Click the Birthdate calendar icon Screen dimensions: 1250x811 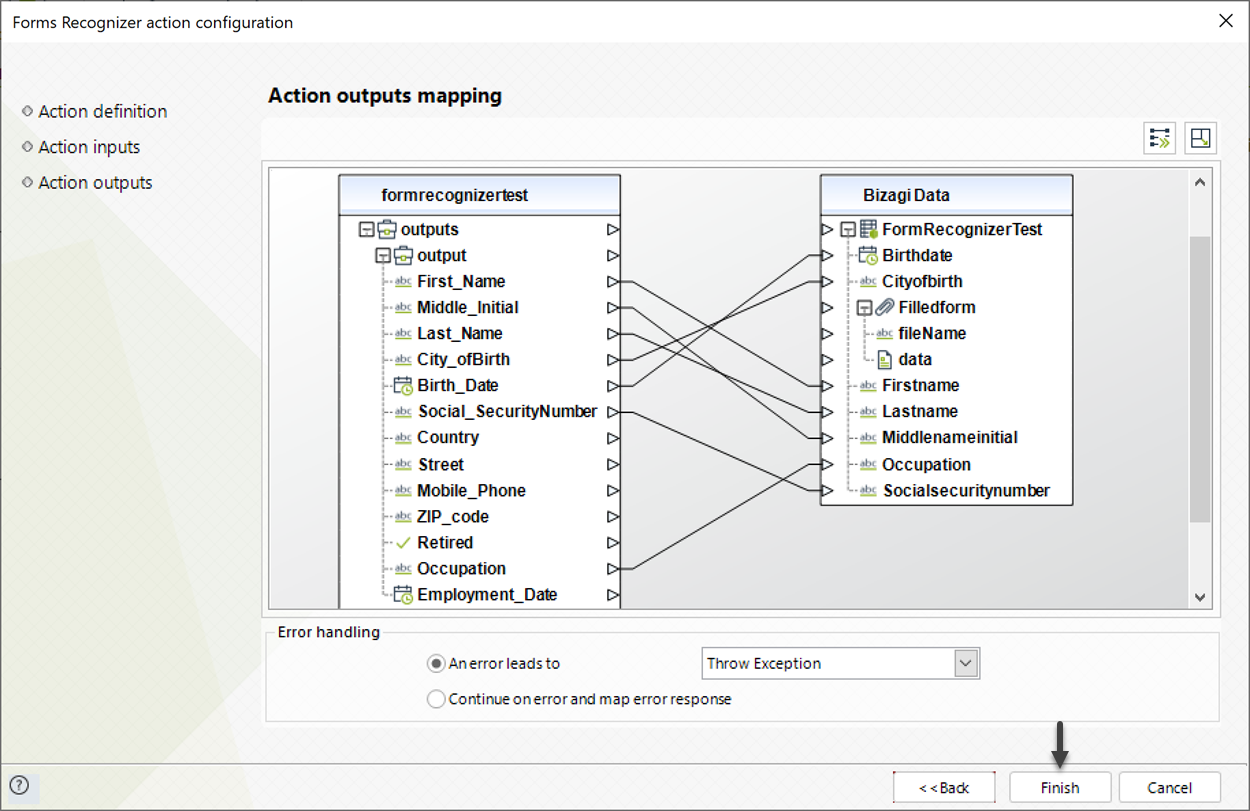[869, 255]
